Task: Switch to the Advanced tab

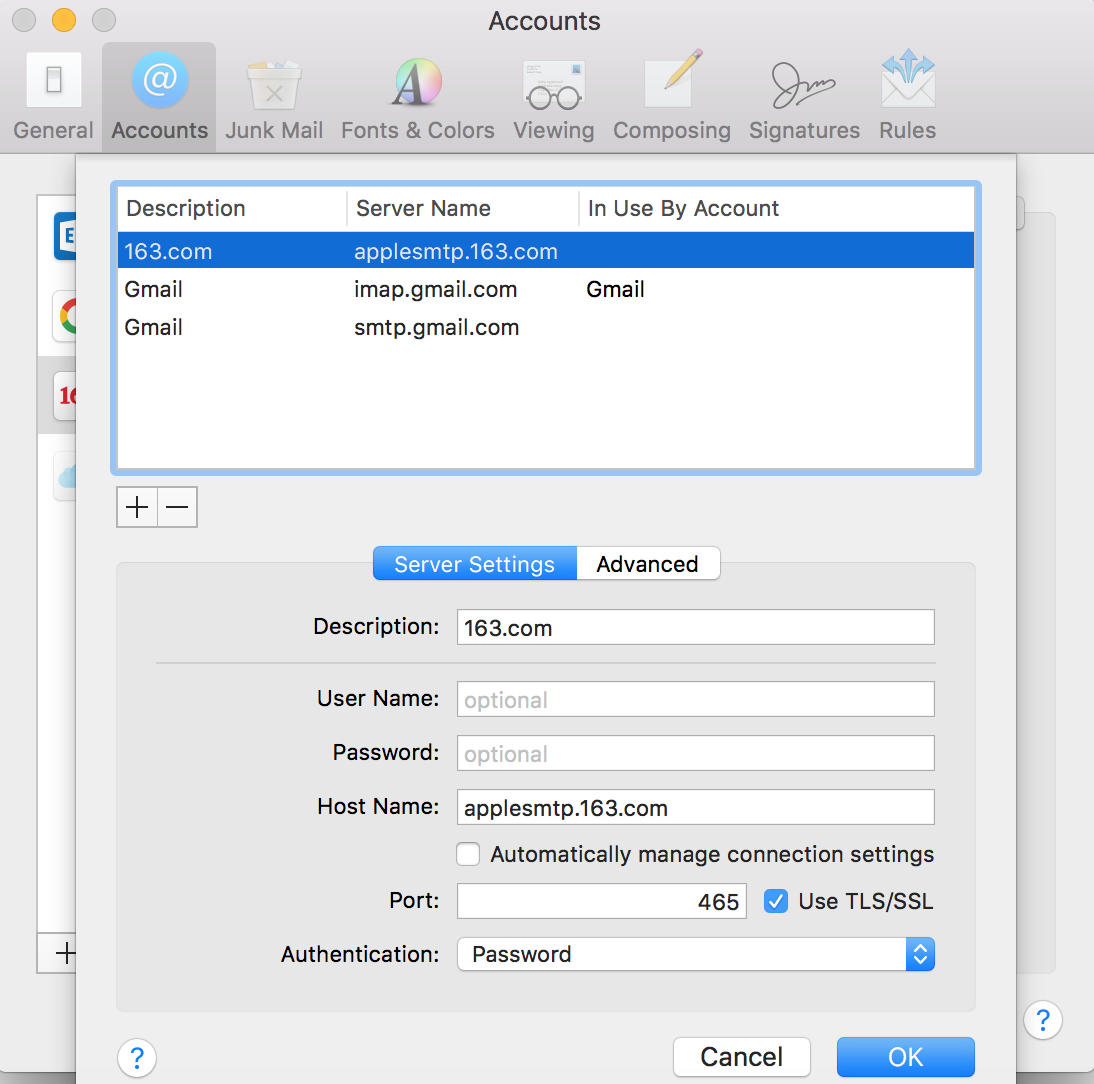Action: (648, 563)
